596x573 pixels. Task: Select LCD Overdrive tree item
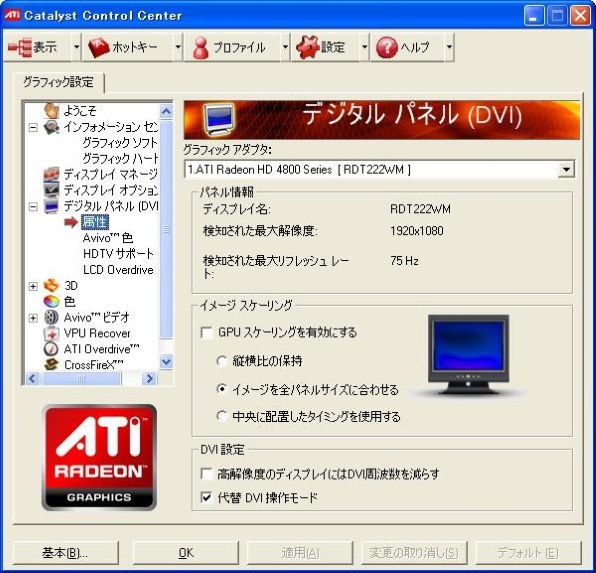coord(118,270)
